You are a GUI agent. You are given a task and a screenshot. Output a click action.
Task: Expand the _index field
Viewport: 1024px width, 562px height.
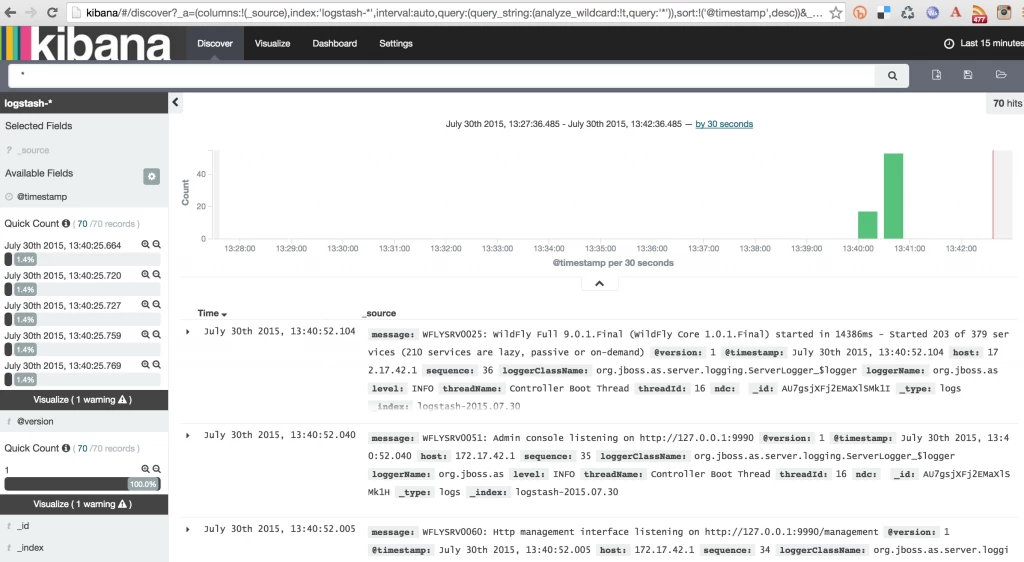pyautogui.click(x=31, y=548)
